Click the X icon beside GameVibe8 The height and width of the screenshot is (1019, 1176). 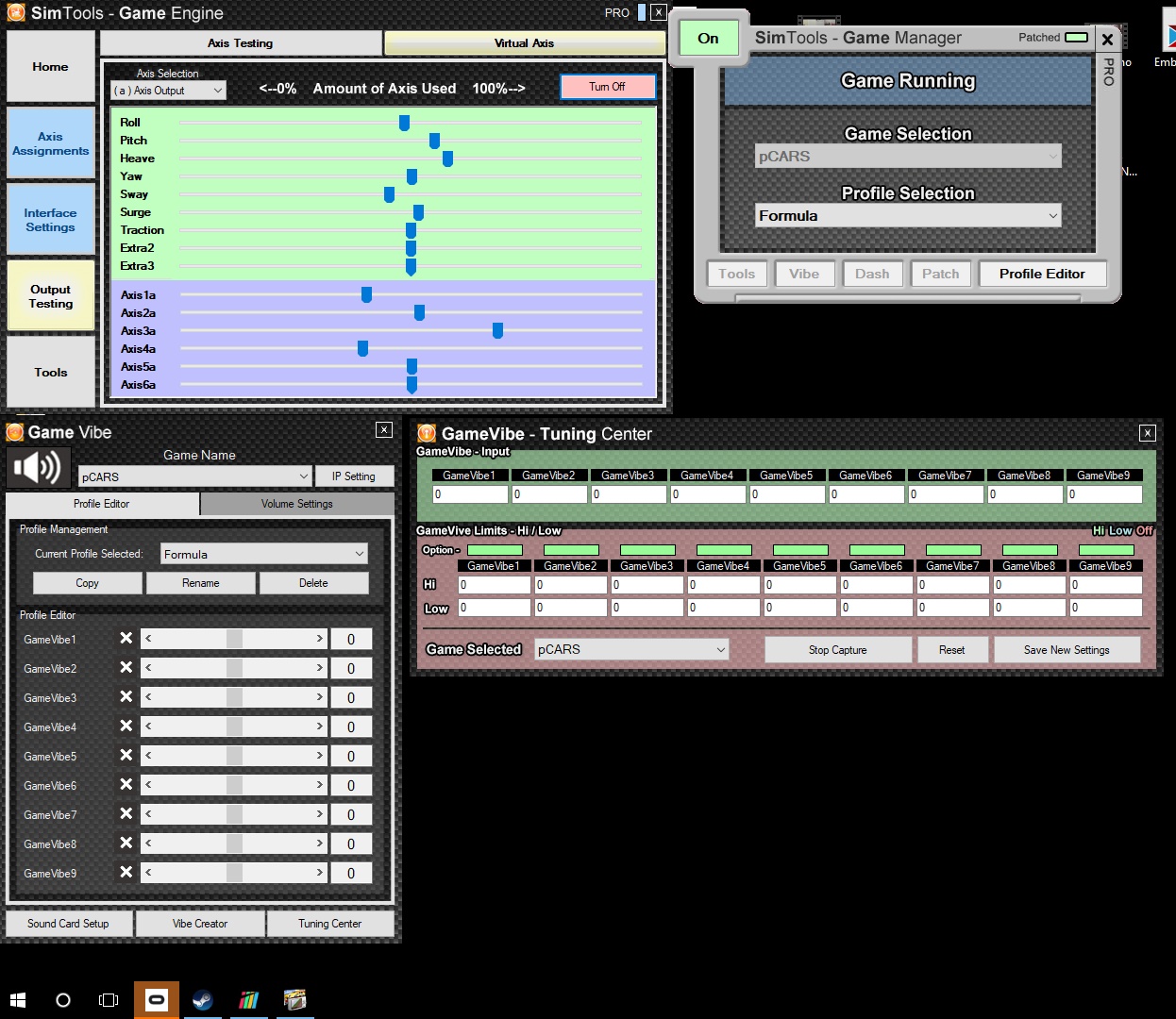click(126, 844)
